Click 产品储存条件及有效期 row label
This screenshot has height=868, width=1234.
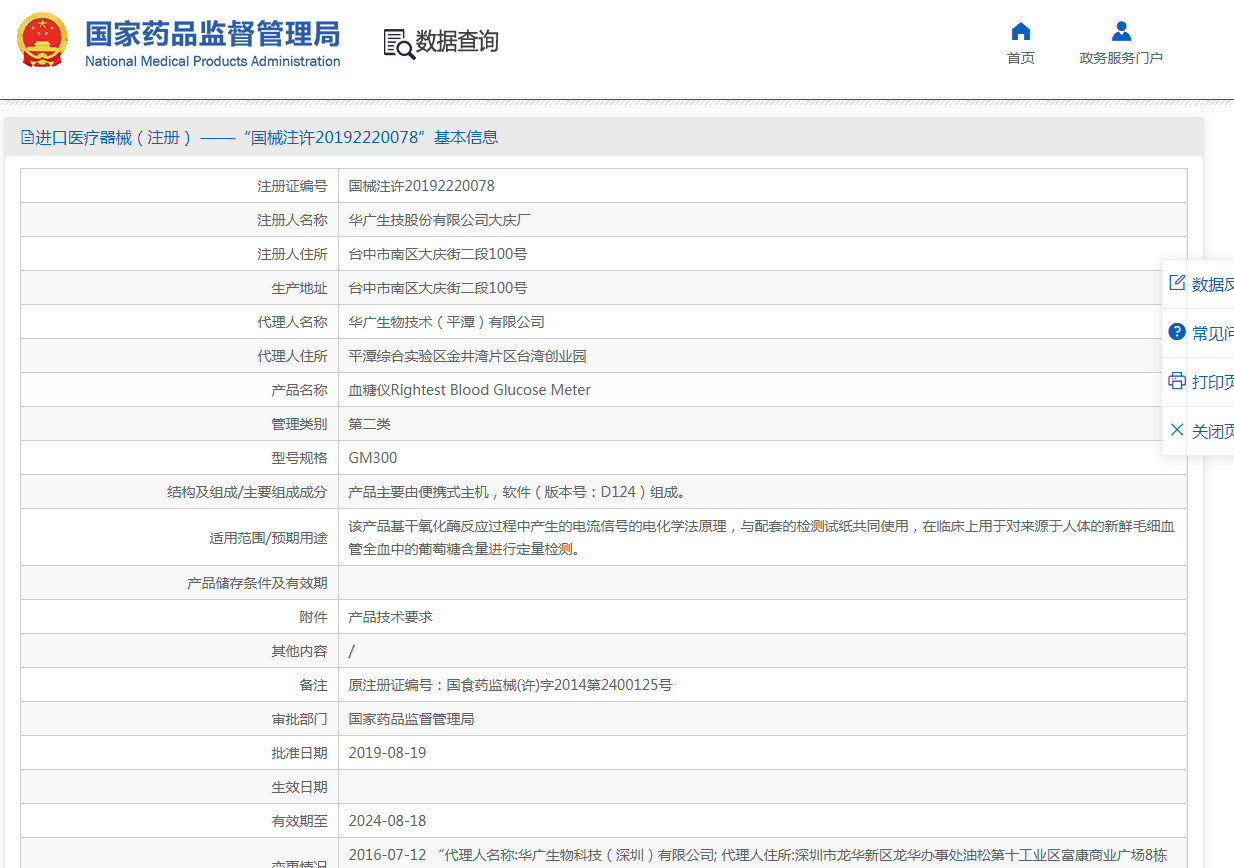(257, 583)
